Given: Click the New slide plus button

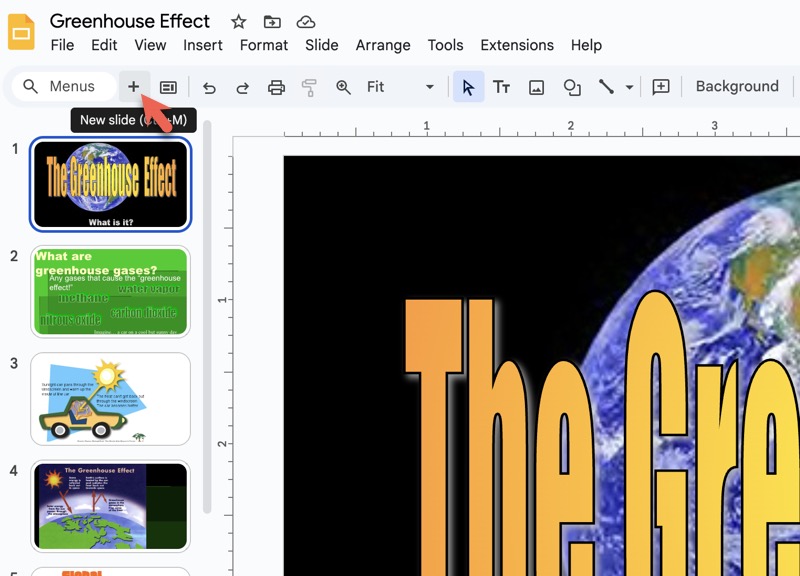Looking at the screenshot, I should pyautogui.click(x=134, y=87).
